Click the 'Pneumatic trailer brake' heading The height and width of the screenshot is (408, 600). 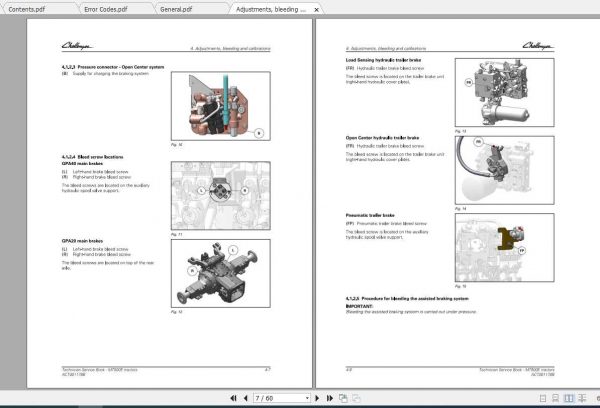tap(370, 215)
